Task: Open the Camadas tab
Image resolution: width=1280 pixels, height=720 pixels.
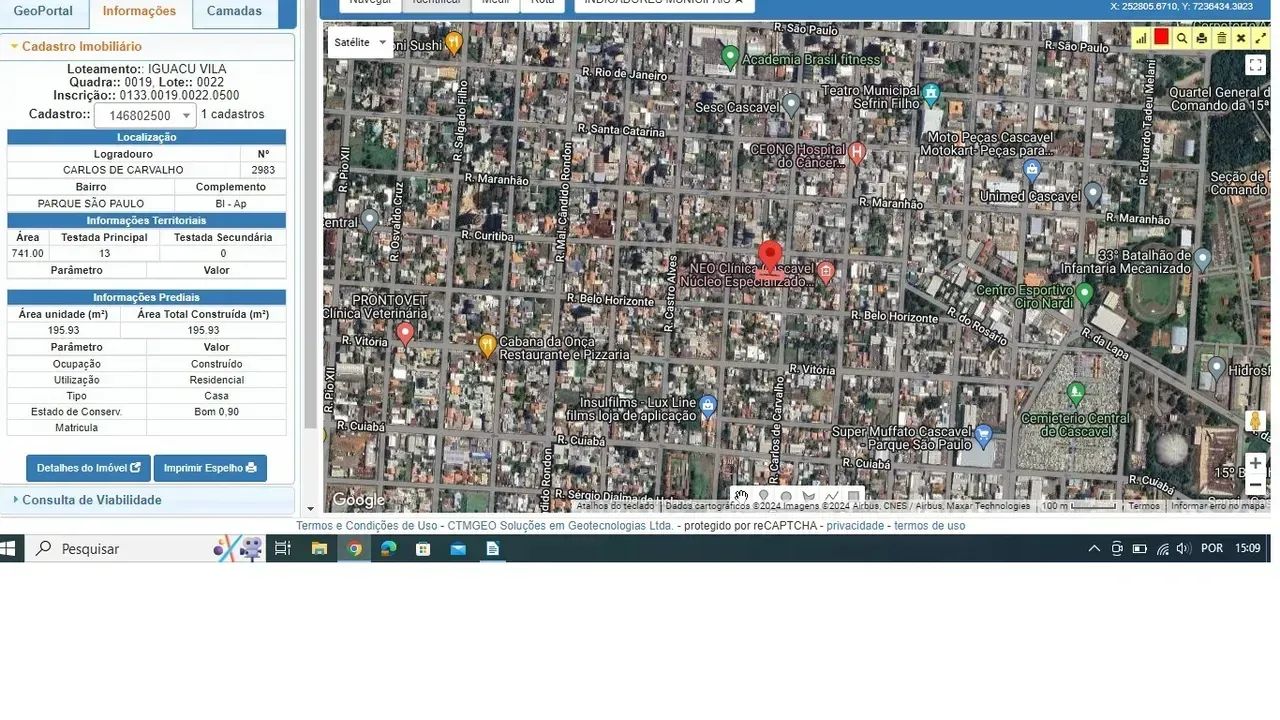Action: [x=234, y=12]
